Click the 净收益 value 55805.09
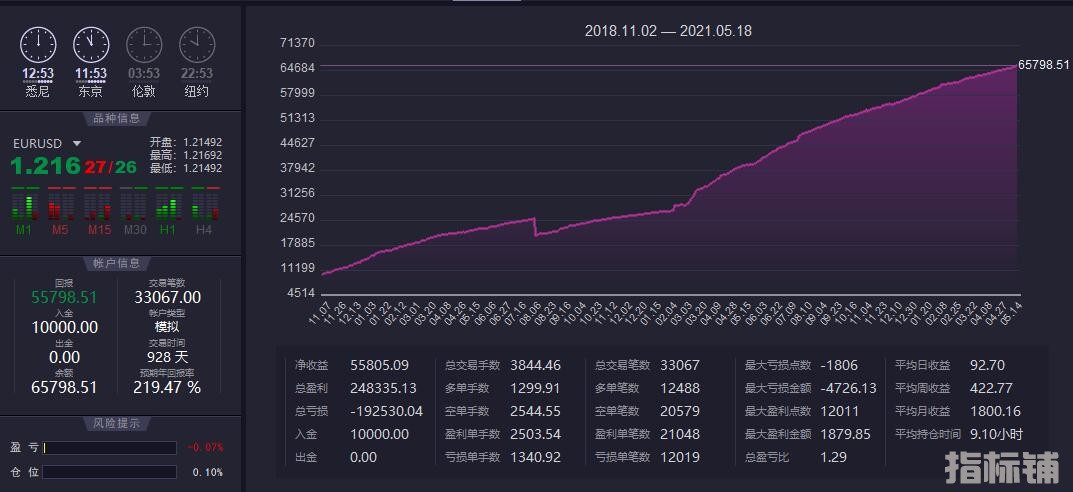Image resolution: width=1073 pixels, height=492 pixels. 380,366
